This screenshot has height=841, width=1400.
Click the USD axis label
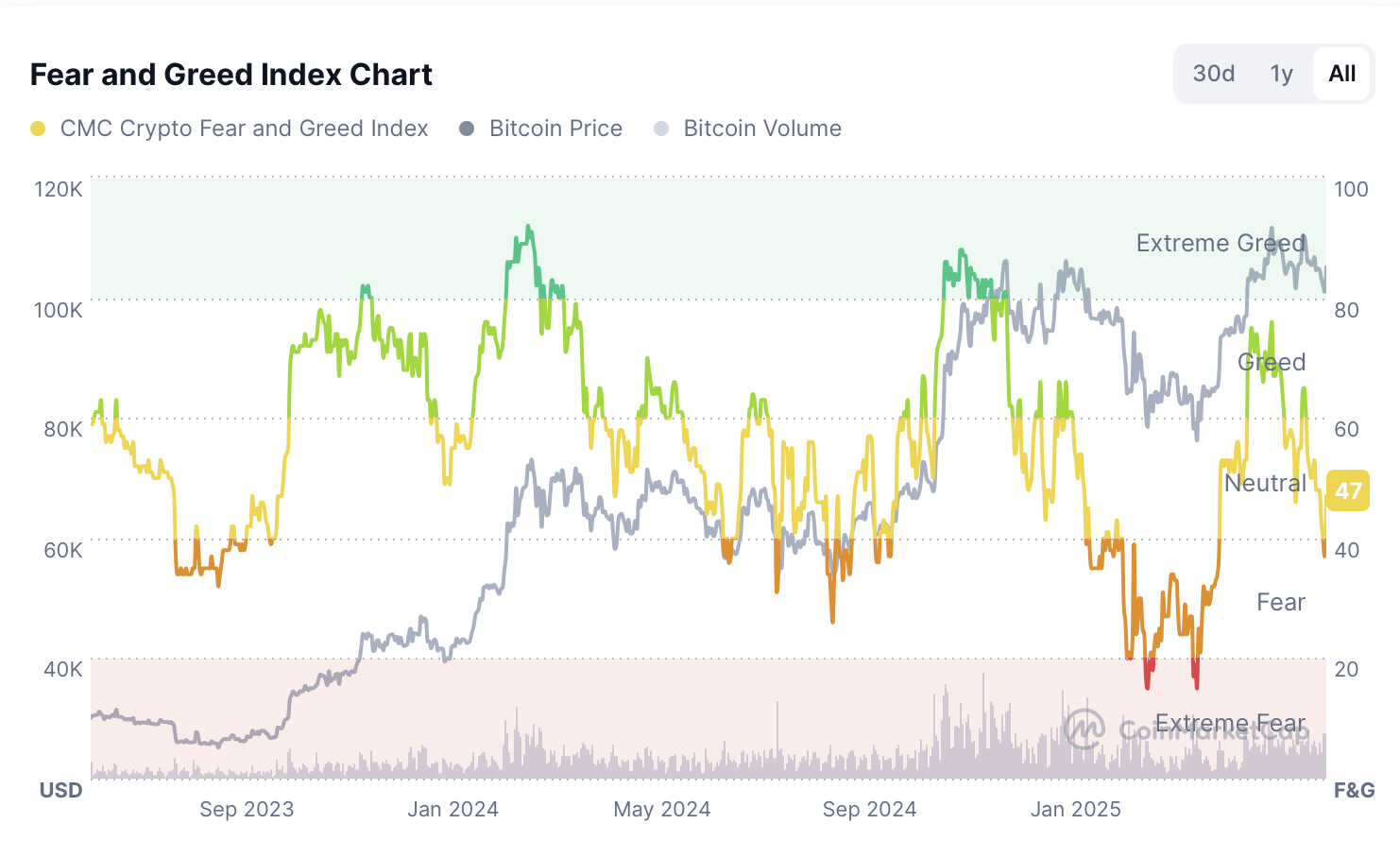60,790
